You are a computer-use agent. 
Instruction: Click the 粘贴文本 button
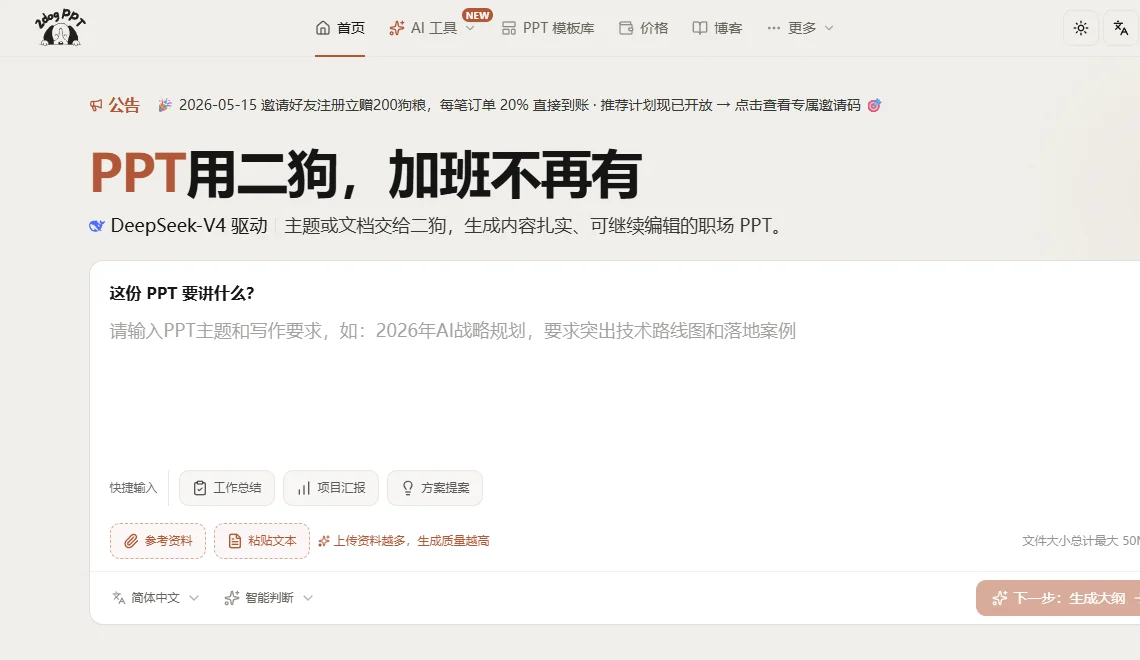262,541
